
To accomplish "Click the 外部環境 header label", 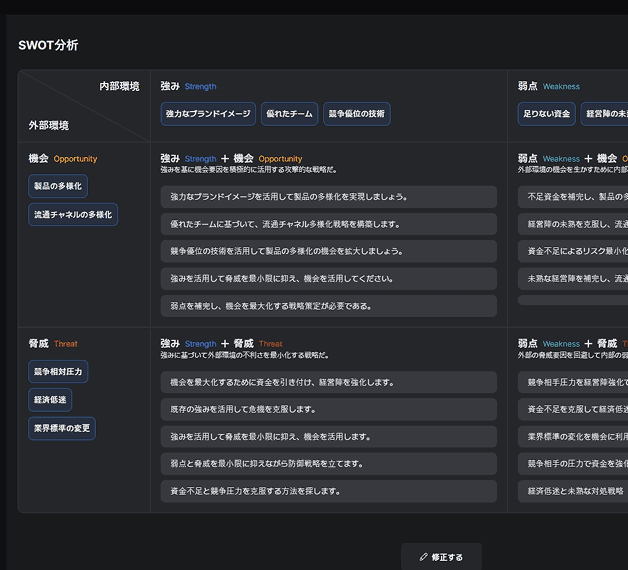I will tap(48, 125).
